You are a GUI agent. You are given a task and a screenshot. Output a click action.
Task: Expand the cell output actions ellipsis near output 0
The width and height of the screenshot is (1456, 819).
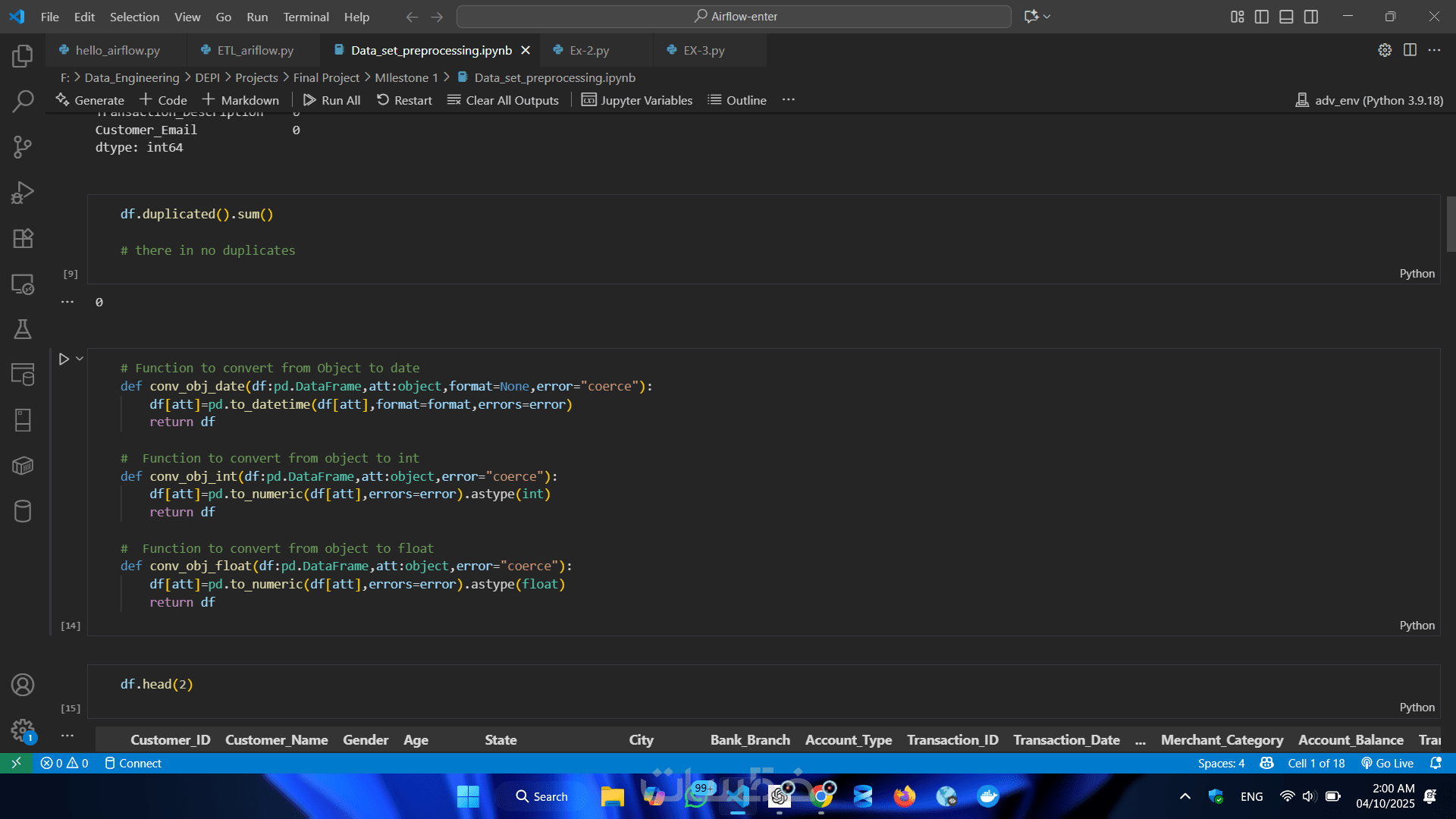click(x=67, y=302)
